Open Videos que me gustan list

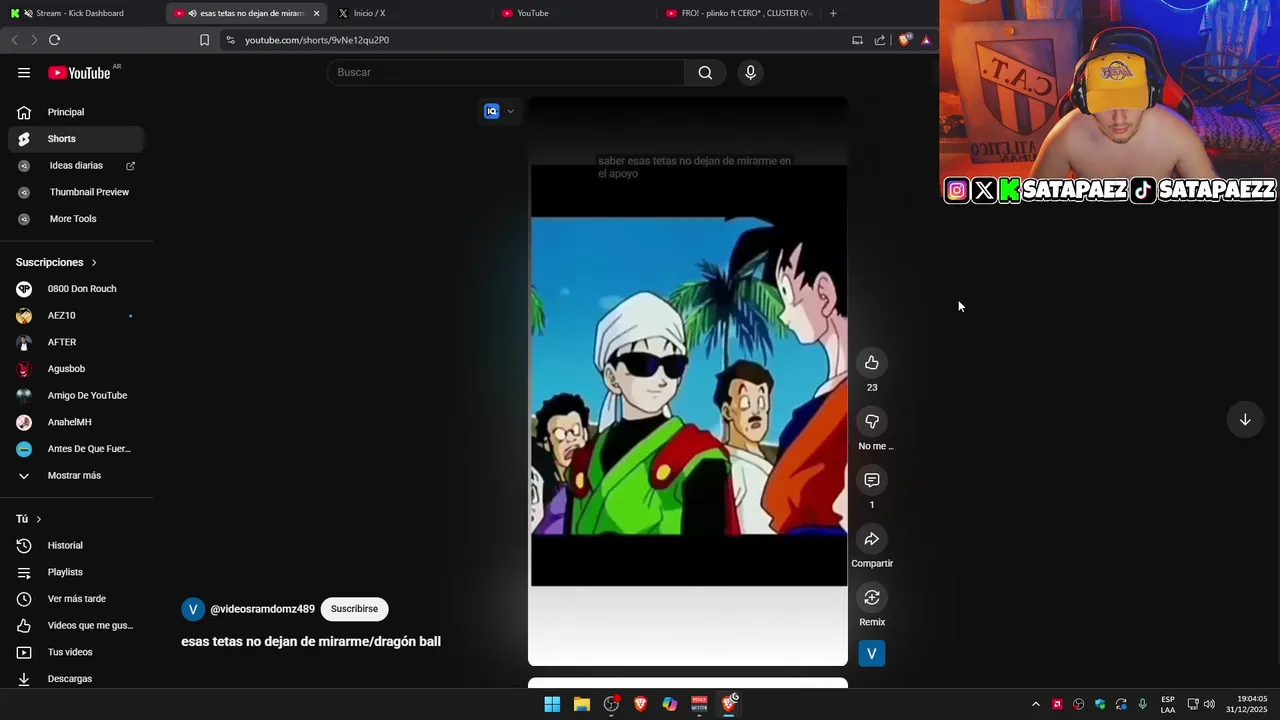(75, 625)
